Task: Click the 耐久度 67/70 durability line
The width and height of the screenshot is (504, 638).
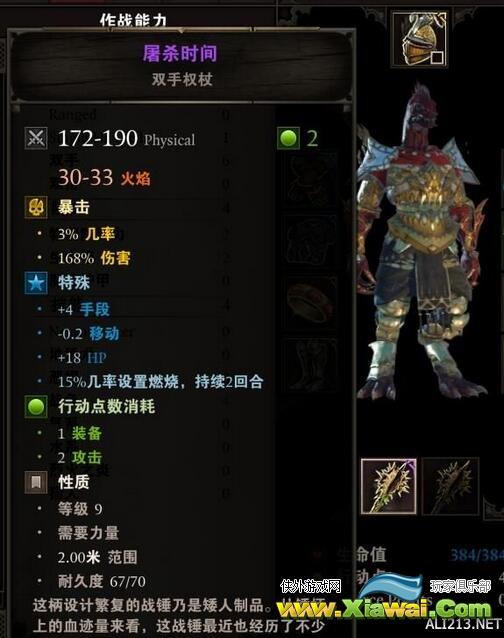Action: 102,581
